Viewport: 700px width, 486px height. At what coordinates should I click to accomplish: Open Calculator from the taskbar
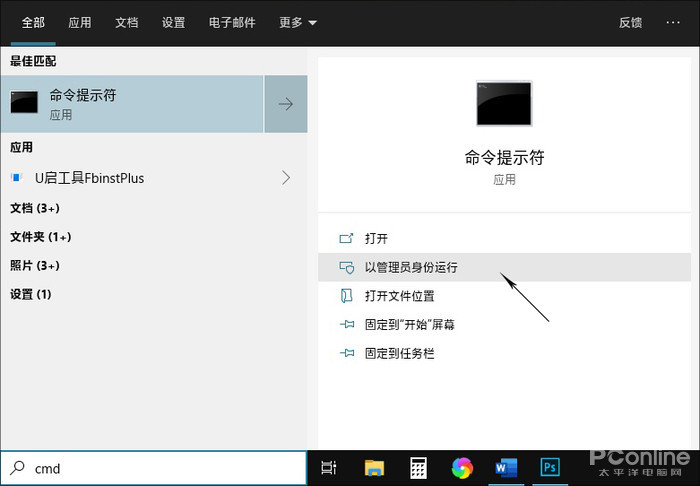418,468
